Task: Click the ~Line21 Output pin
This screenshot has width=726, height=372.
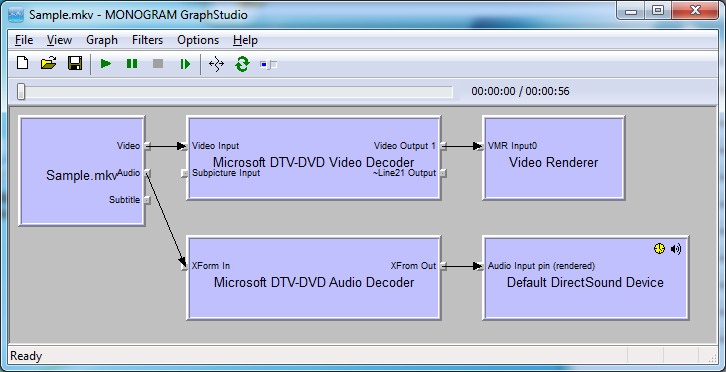Action: pos(443,173)
